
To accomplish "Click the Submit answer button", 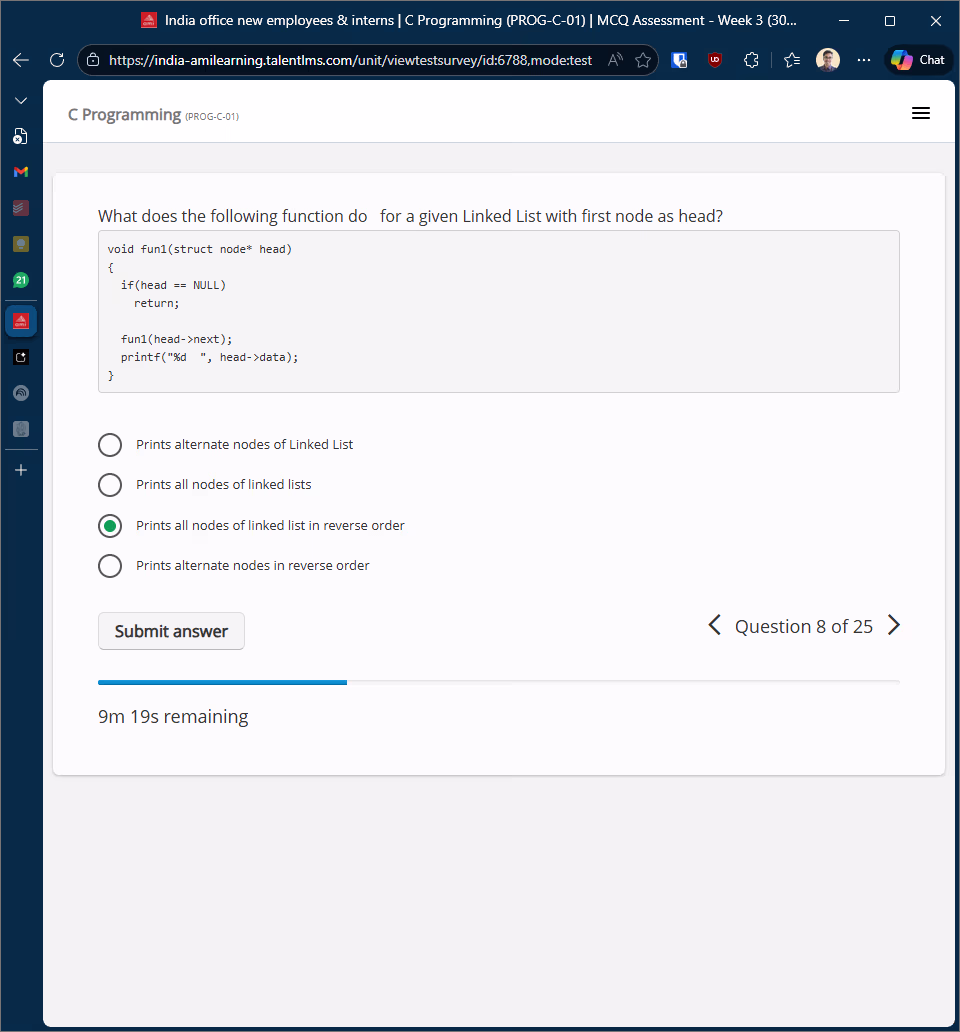I will [x=171, y=631].
